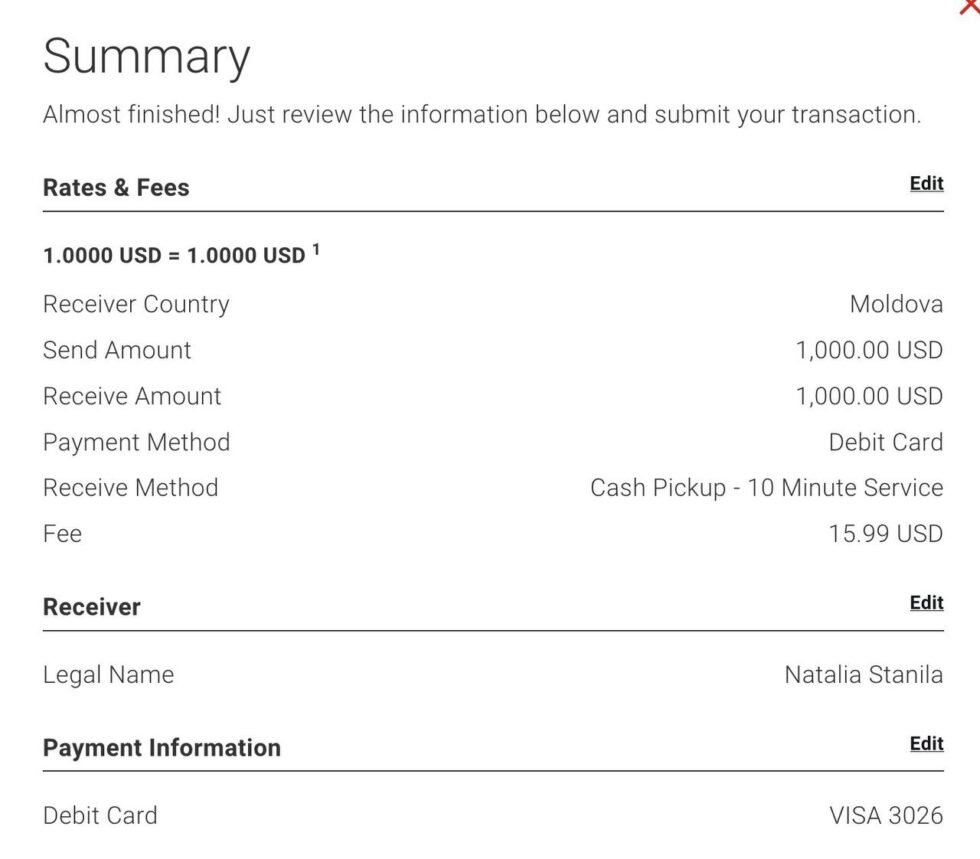Image resolution: width=980 pixels, height=859 pixels.
Task: Close the Summary dialog with the red X
Action: [970, 6]
